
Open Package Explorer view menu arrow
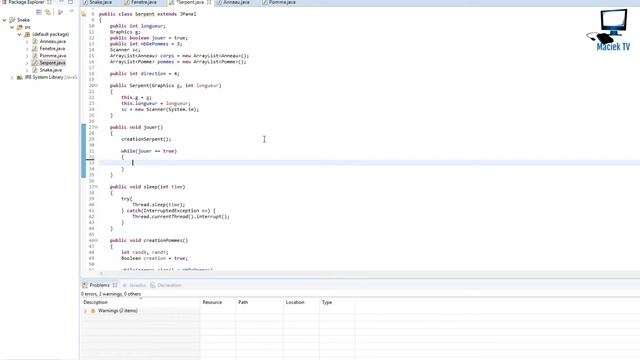pyautogui.click(x=71, y=12)
